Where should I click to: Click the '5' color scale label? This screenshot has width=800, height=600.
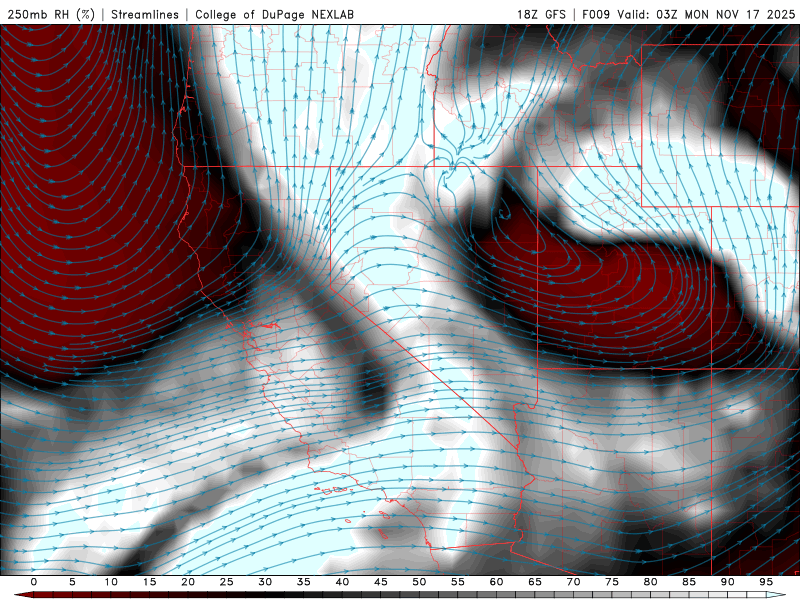[72, 582]
